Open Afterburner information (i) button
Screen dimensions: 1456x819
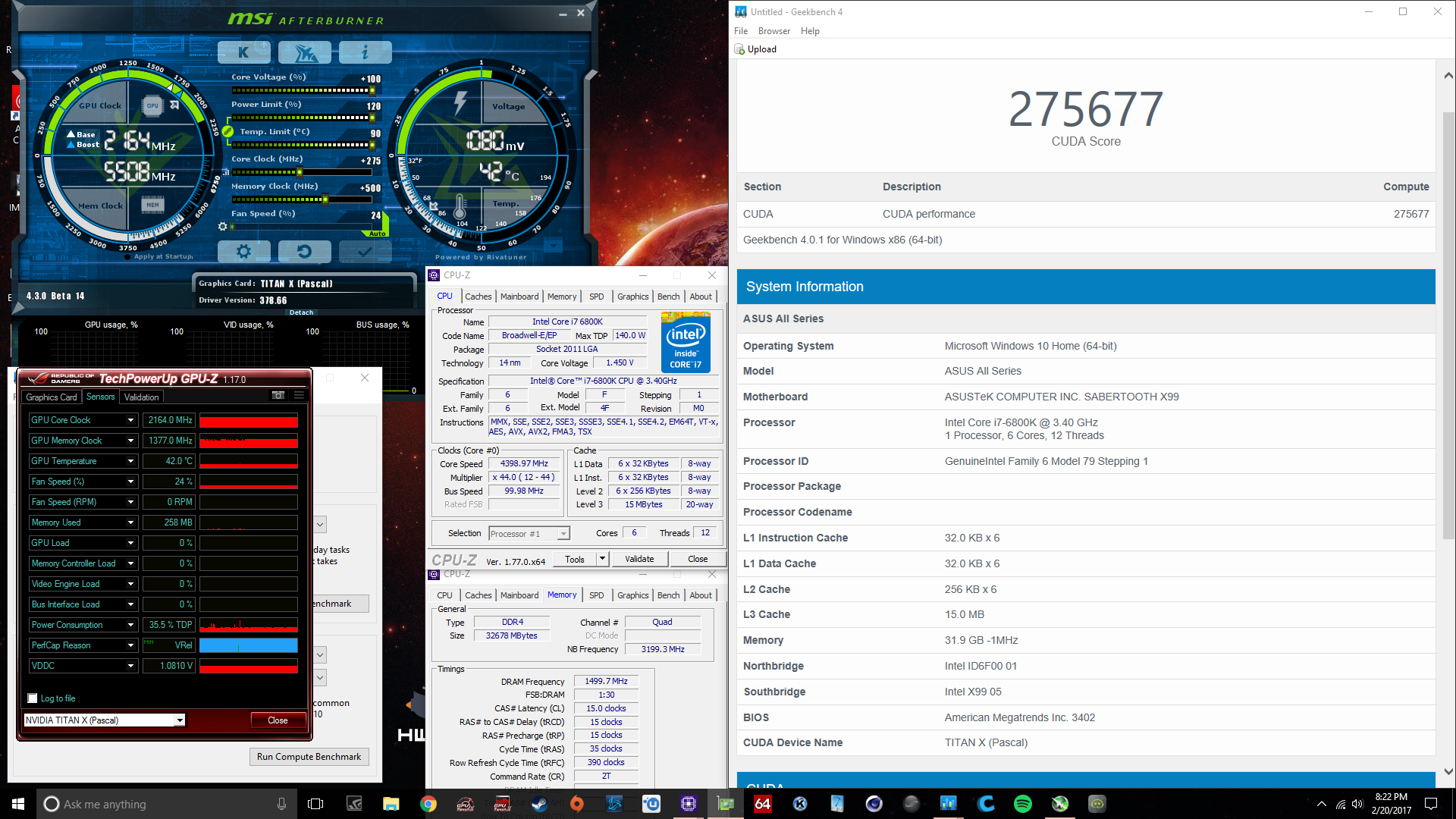(365, 52)
